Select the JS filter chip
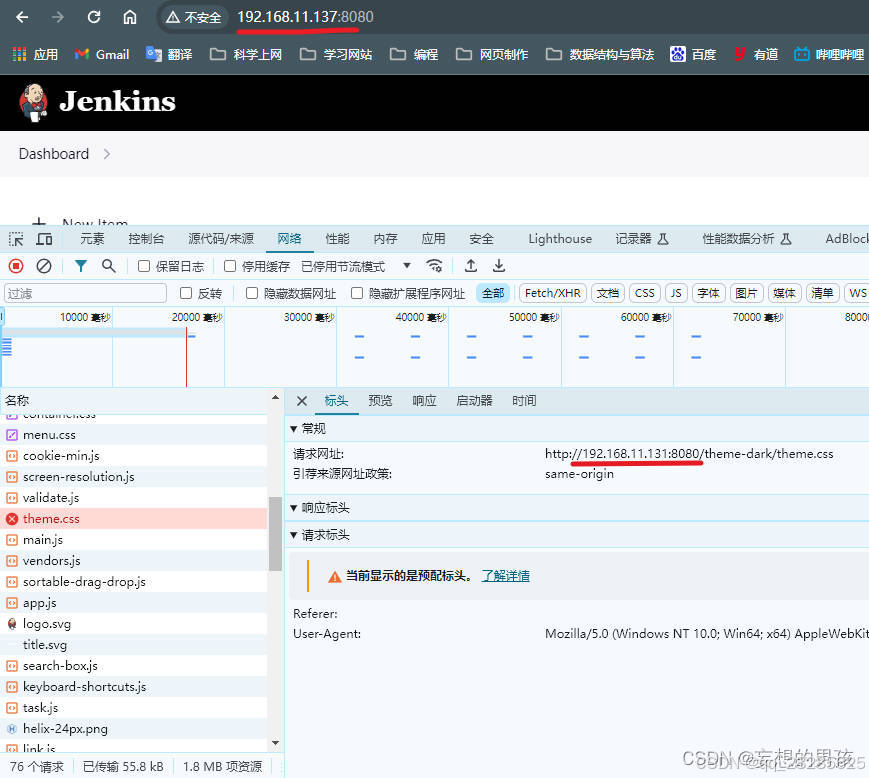 point(676,293)
